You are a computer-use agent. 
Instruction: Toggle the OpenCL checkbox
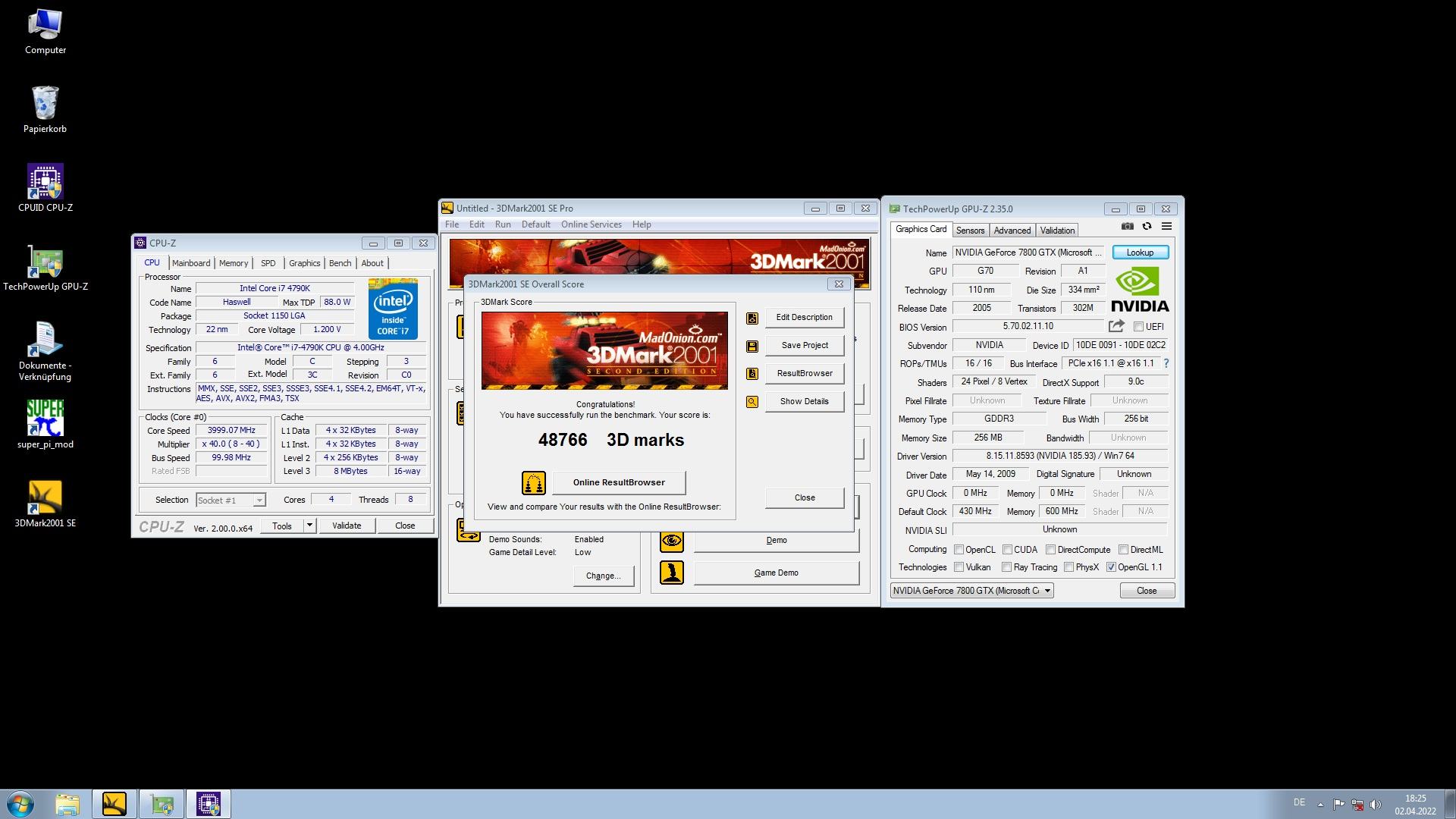coord(959,550)
